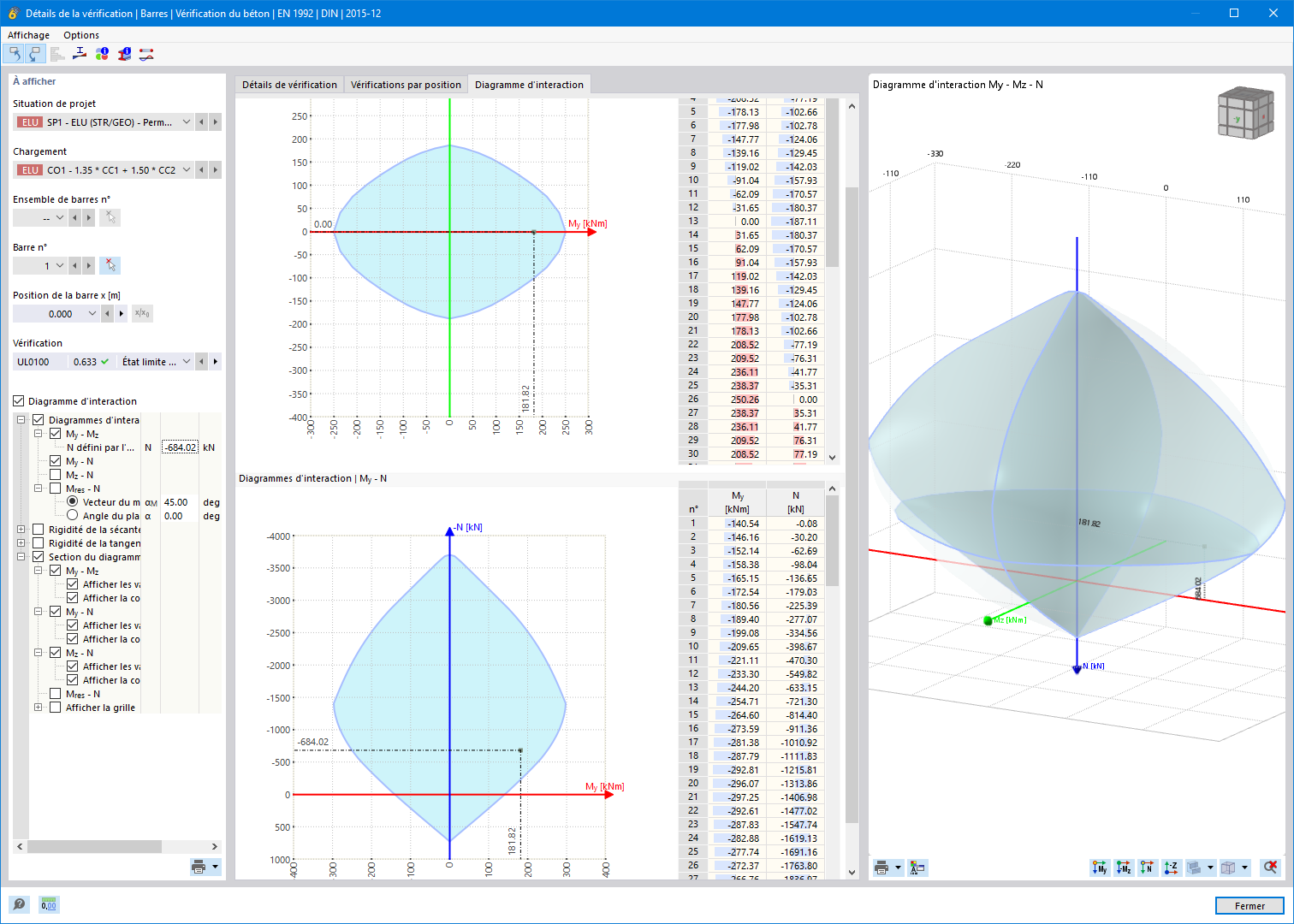This screenshot has width=1294, height=924.
Task: Click the material information toolbar icon
Action: click(x=102, y=54)
